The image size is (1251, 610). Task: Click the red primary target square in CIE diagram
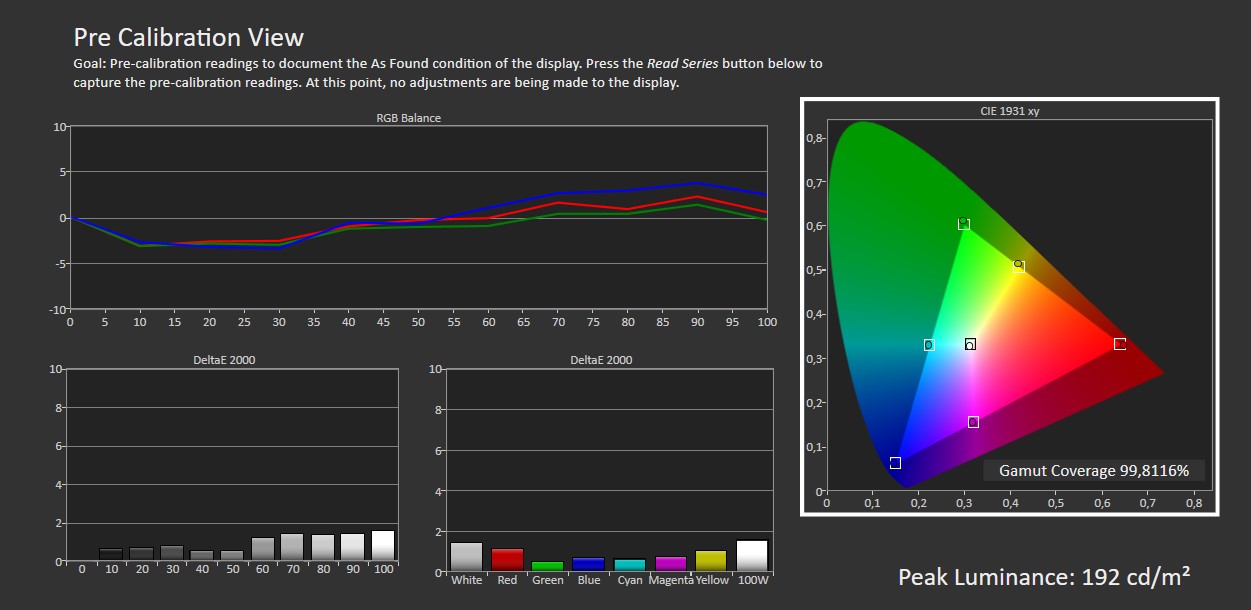pyautogui.click(x=1120, y=344)
